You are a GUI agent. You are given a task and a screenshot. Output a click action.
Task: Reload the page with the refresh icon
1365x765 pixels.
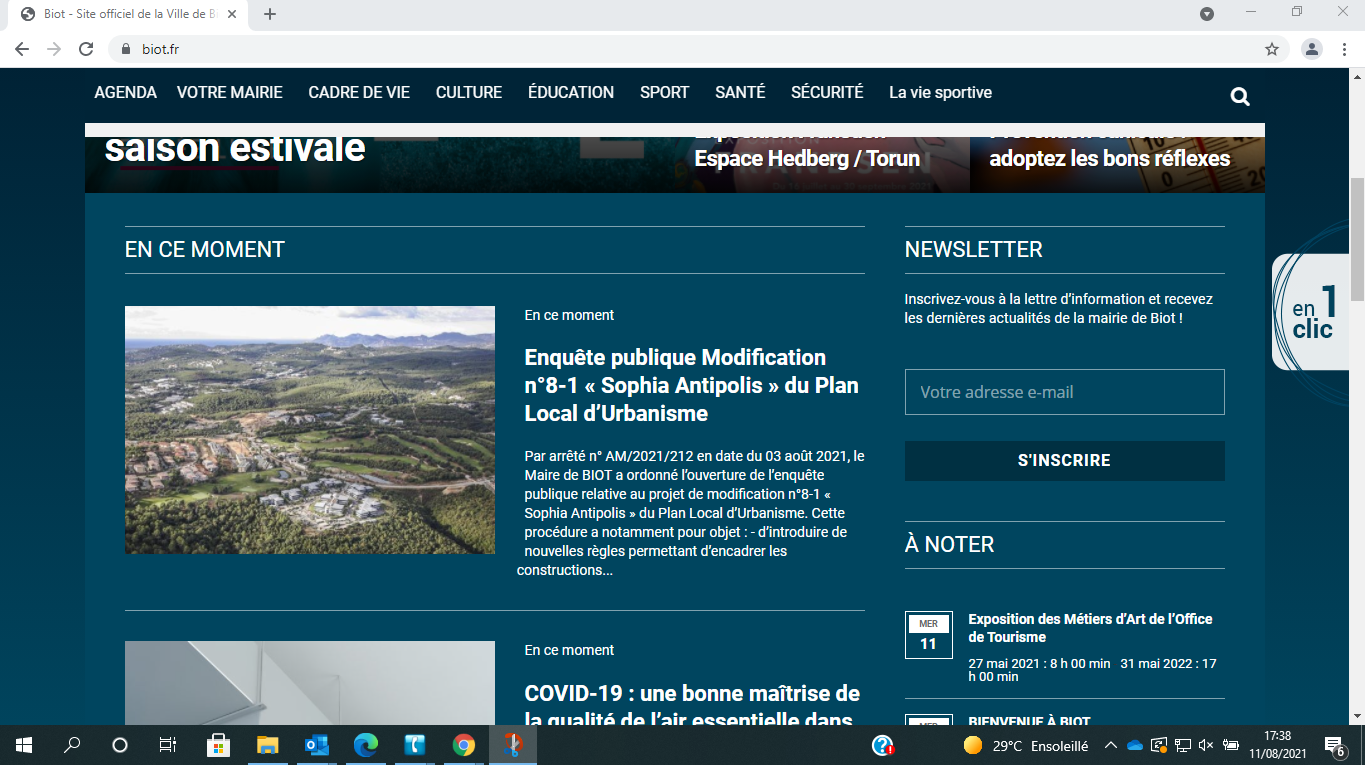[x=86, y=49]
